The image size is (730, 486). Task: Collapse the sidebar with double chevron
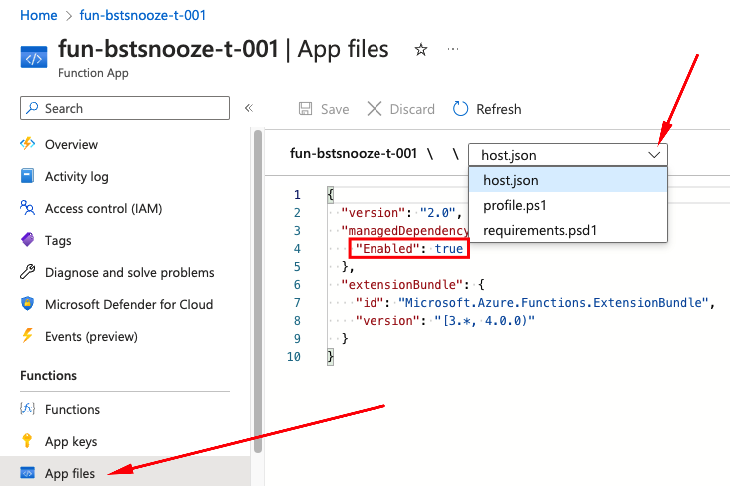click(249, 108)
